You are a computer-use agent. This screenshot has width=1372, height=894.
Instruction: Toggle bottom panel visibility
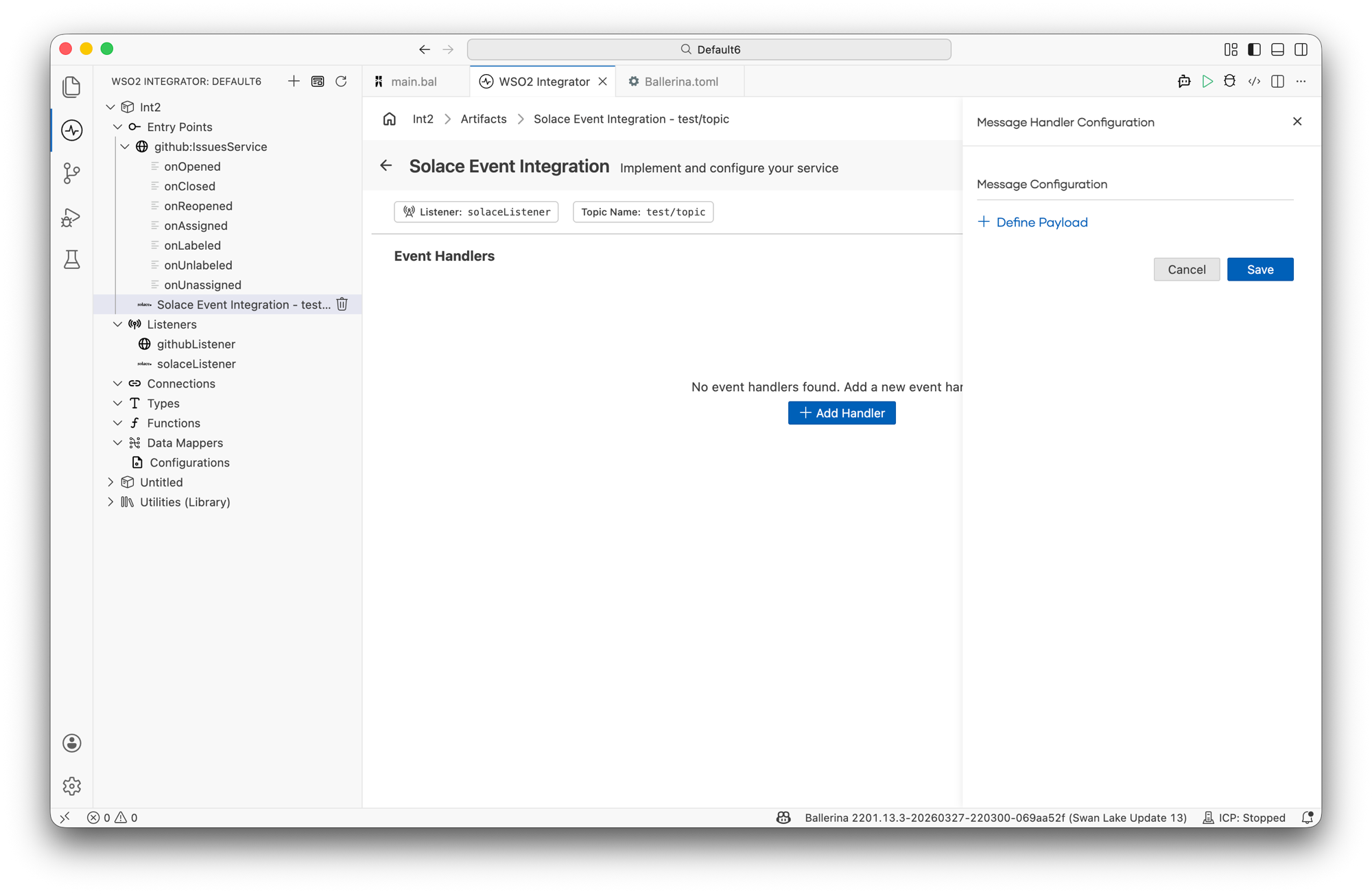pos(1278,49)
